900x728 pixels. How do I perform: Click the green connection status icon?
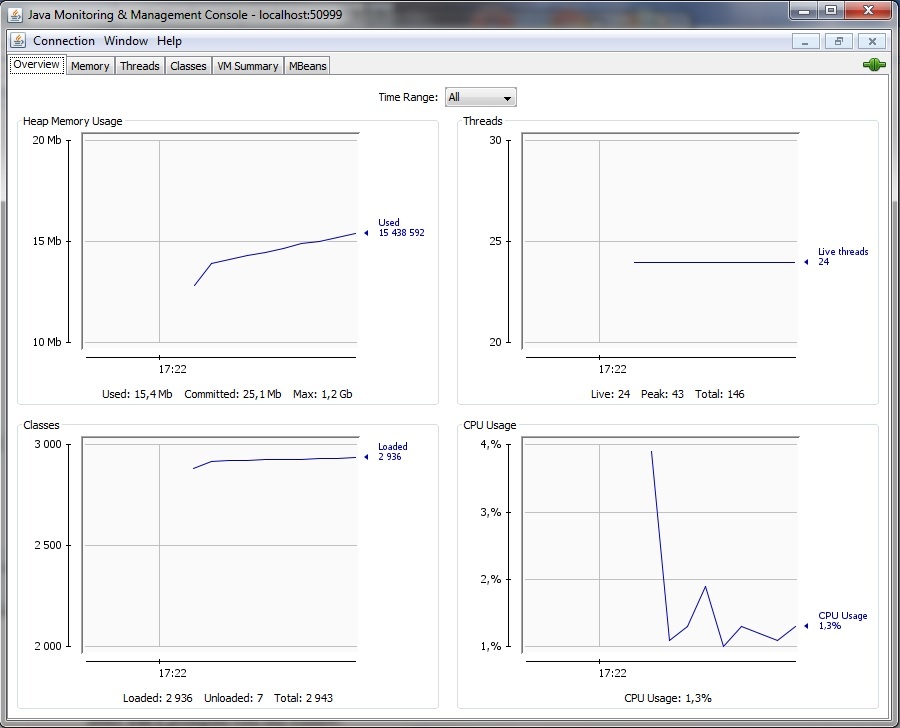pos(874,65)
